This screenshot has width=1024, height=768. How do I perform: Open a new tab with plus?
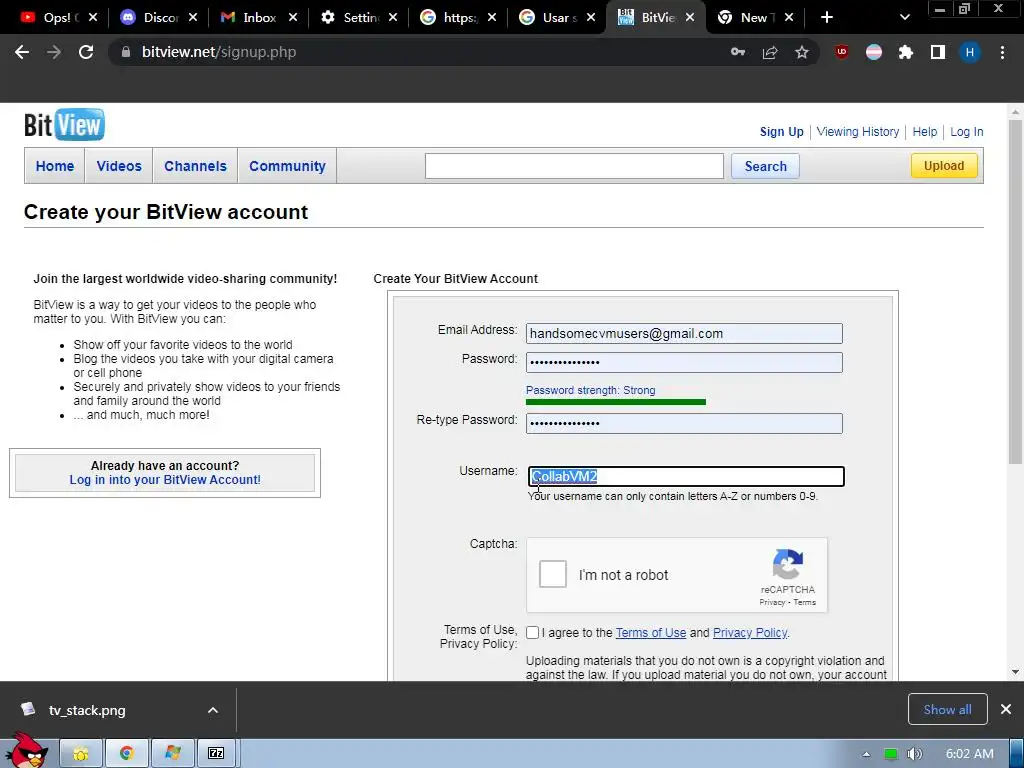coord(827,18)
